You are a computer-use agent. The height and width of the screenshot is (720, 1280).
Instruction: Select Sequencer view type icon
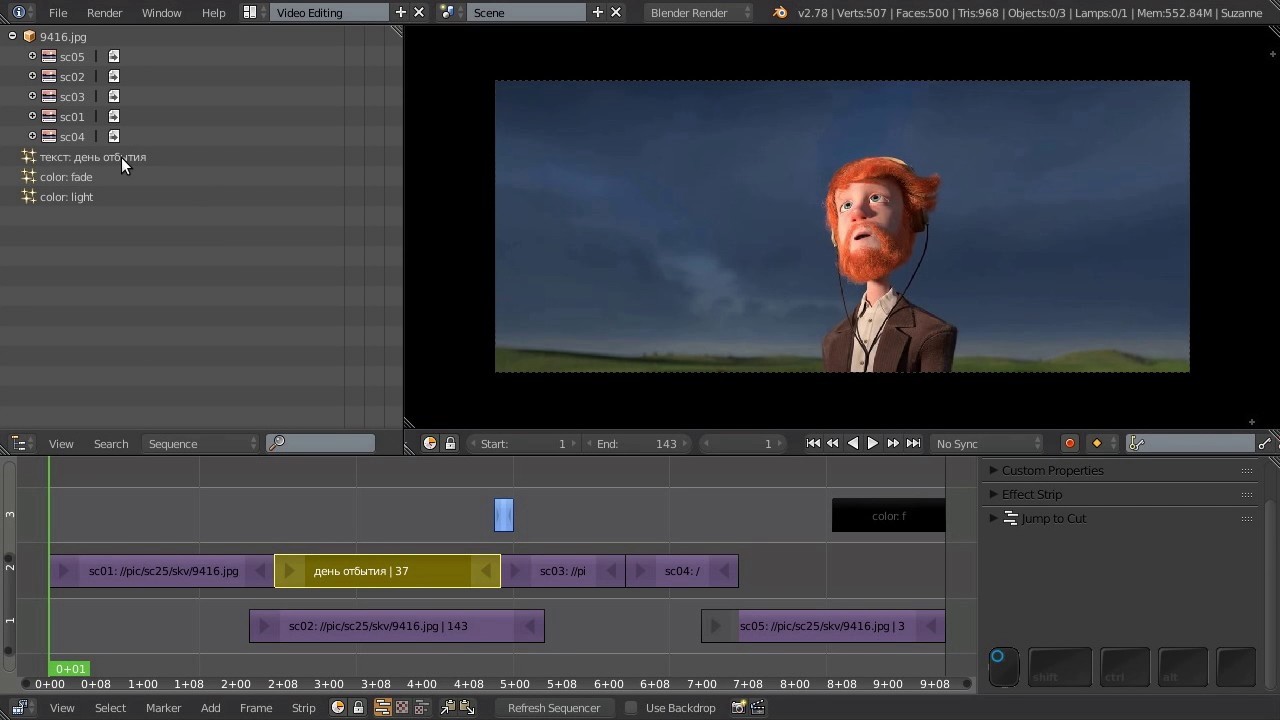[382, 708]
